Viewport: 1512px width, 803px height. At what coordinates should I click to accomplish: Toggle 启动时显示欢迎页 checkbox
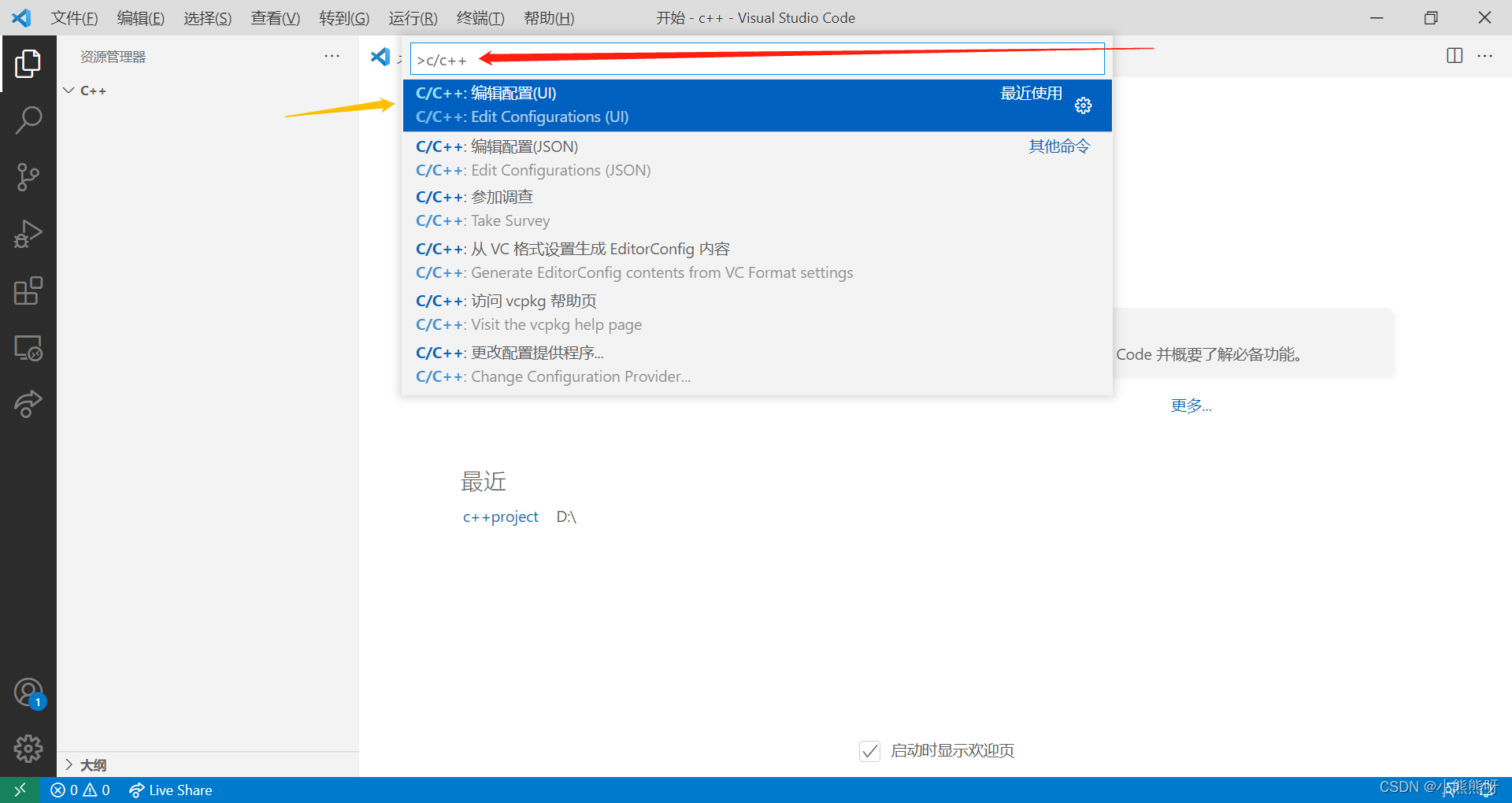[x=869, y=751]
